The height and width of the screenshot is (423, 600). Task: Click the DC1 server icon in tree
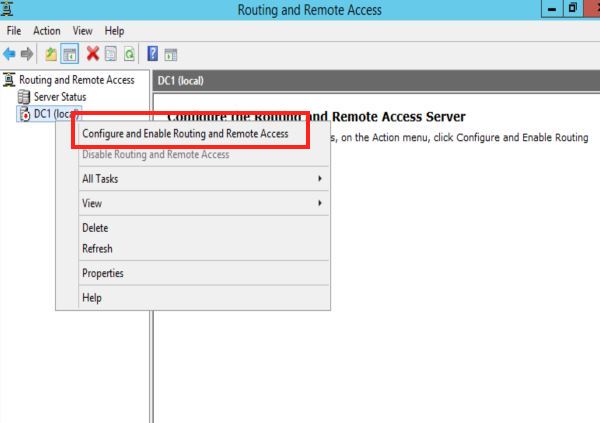tap(24, 114)
